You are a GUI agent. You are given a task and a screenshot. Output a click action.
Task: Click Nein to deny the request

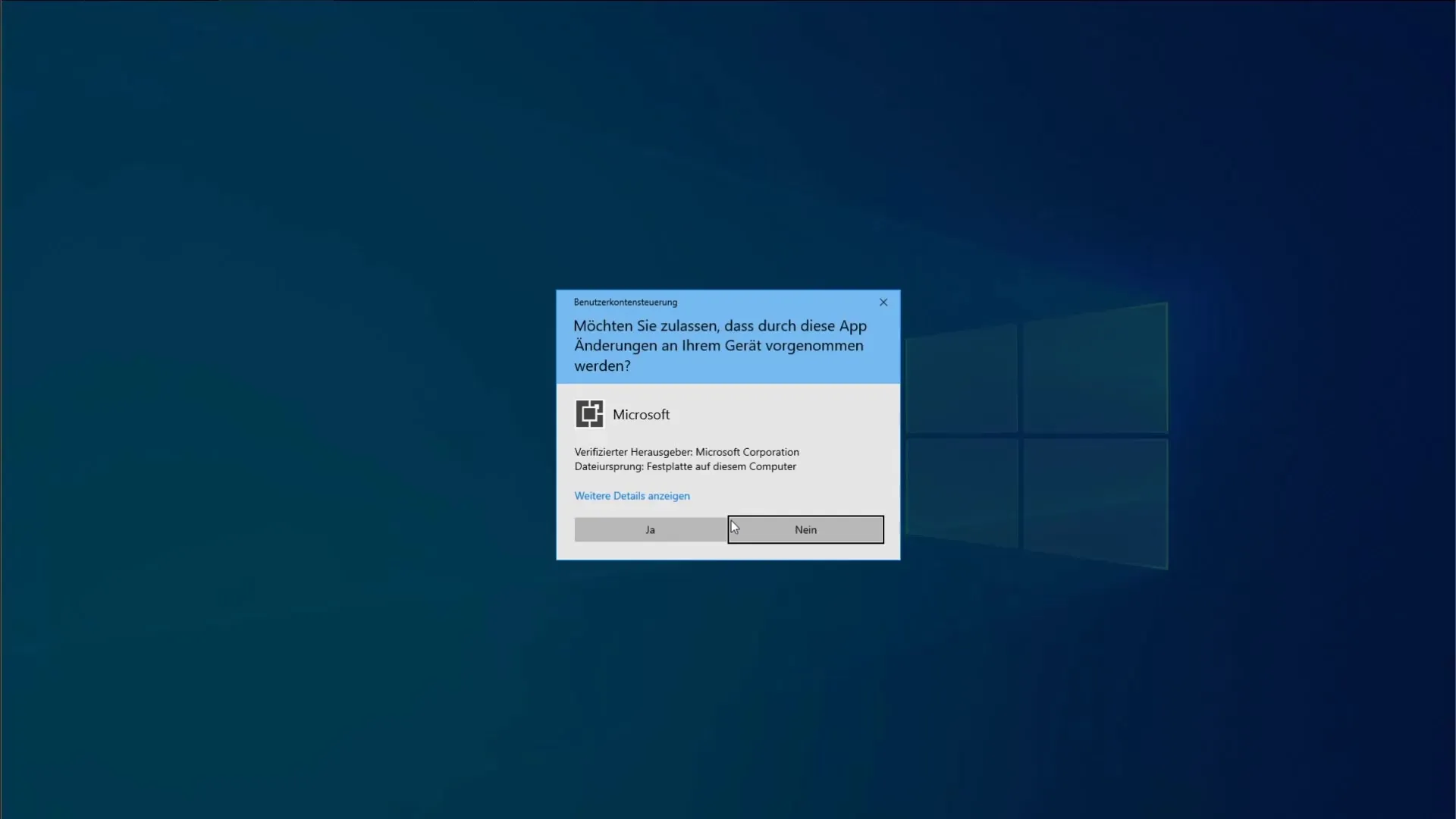click(805, 529)
